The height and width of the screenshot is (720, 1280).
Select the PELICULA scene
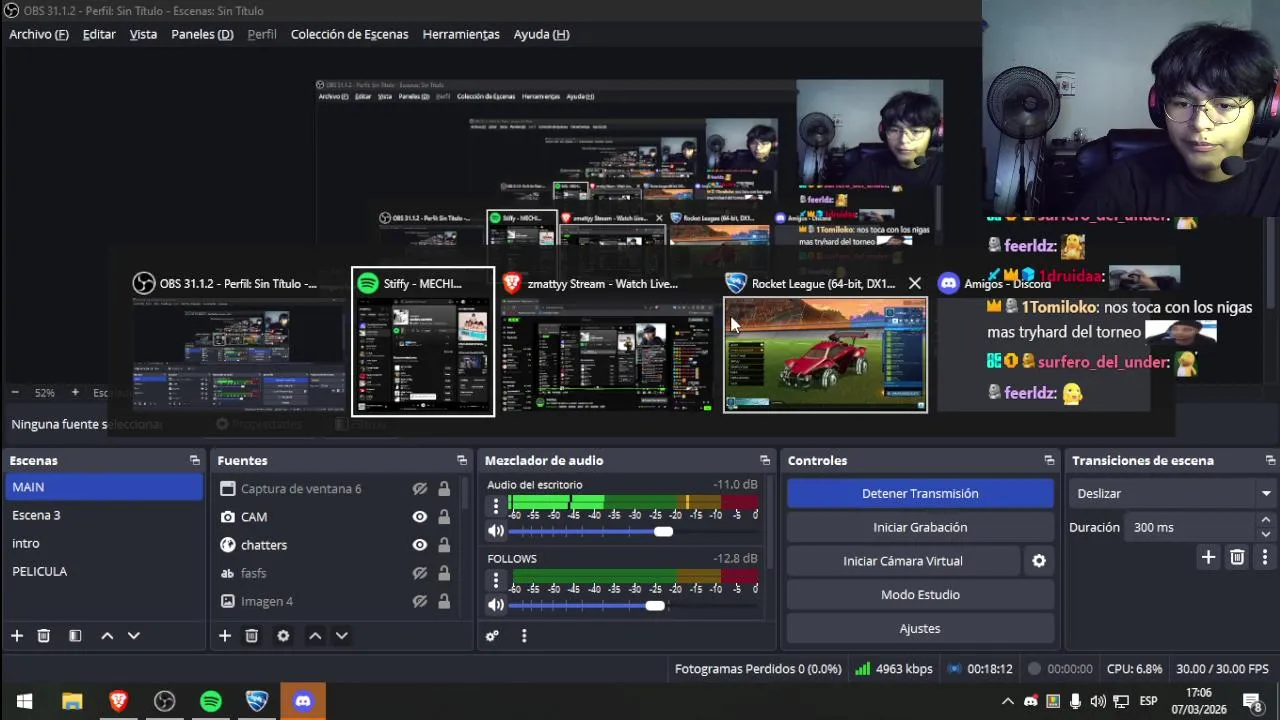click(x=104, y=571)
